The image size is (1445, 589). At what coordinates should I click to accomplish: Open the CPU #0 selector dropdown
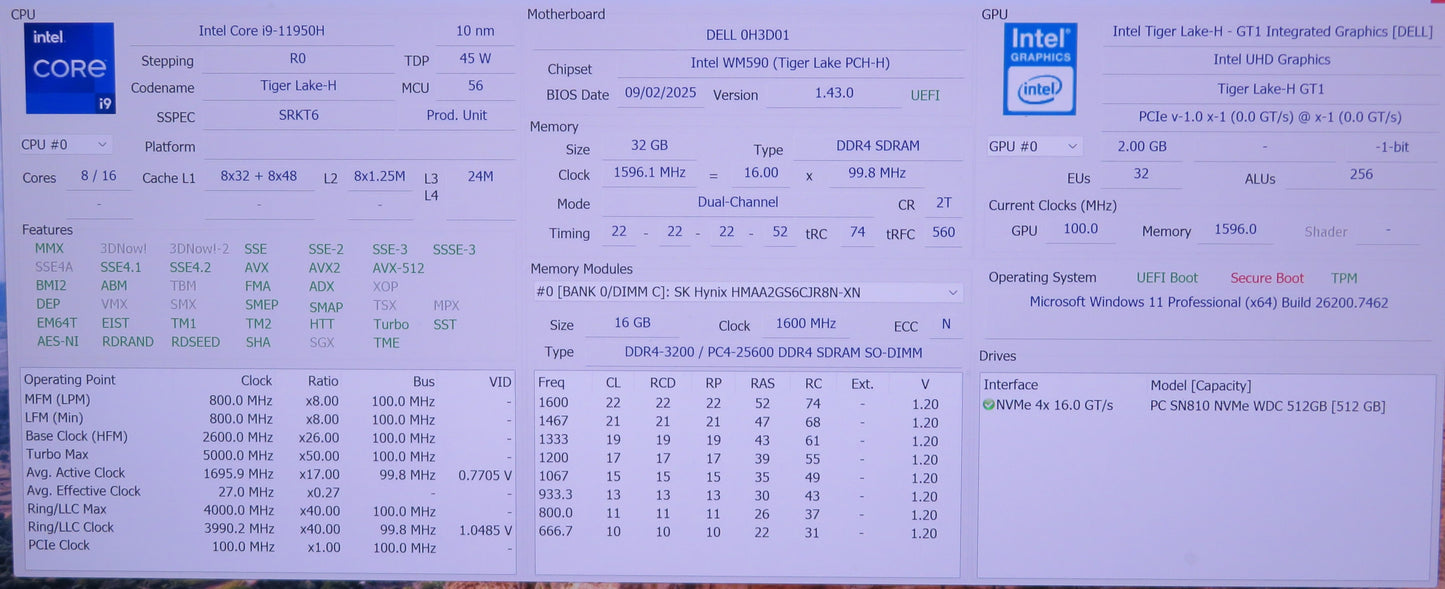[64, 144]
